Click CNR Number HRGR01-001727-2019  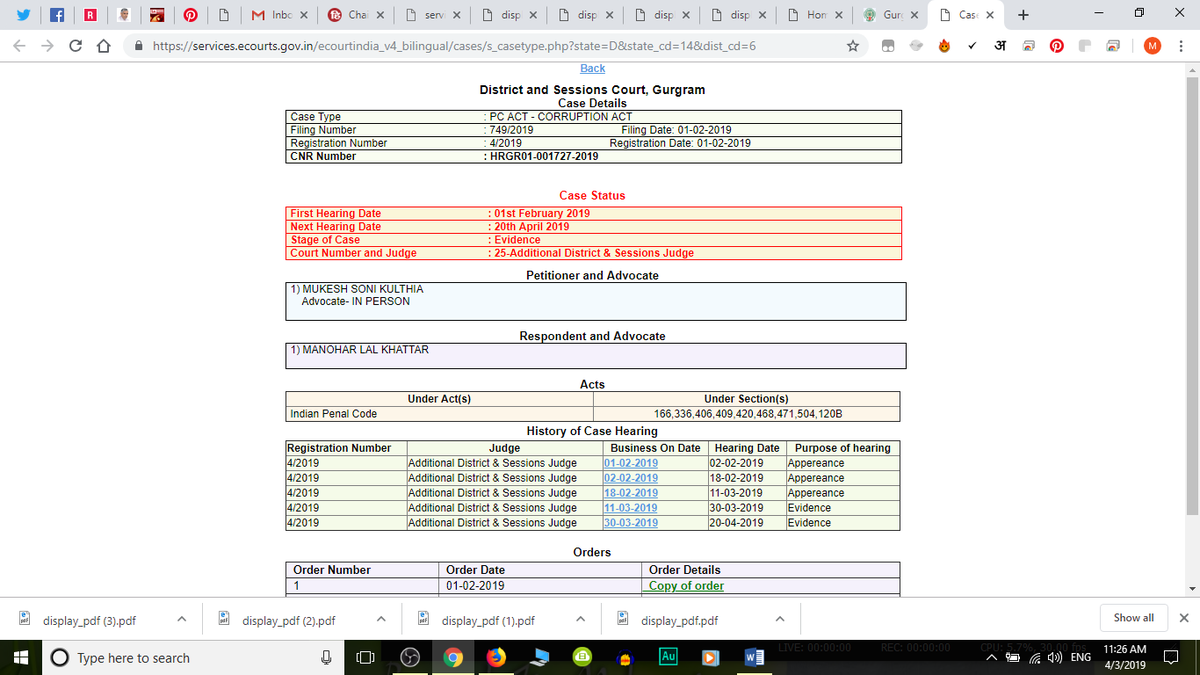pyautogui.click(x=544, y=156)
